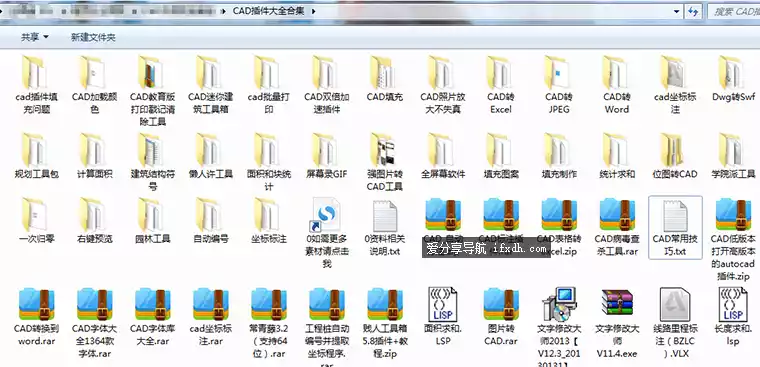This screenshot has height=367, width=760.
Task: Open the 学院派工具 folder
Action: click(x=733, y=156)
